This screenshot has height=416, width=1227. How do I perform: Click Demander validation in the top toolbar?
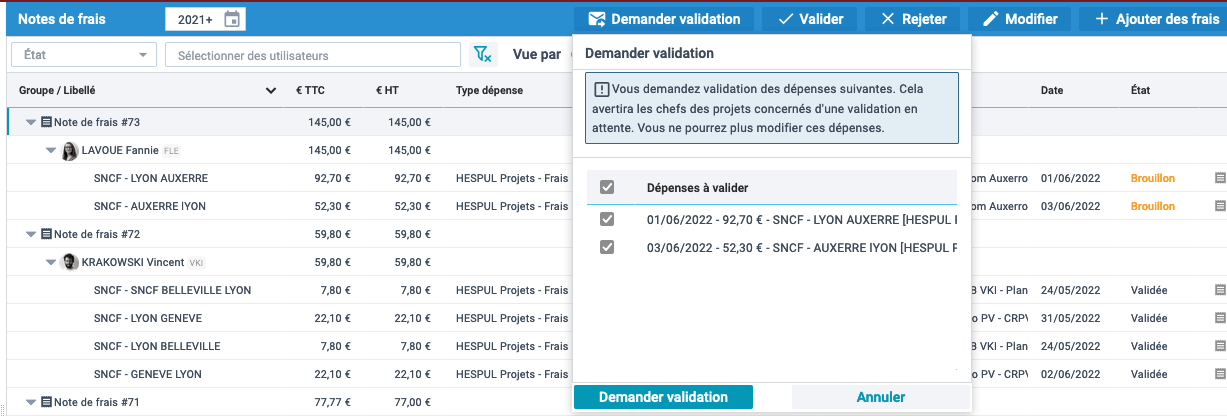664,19
